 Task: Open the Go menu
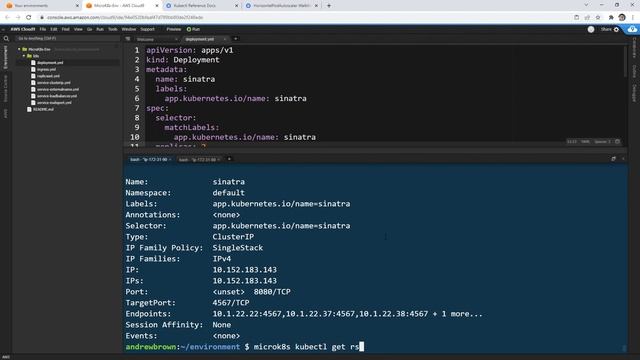coord(89,29)
